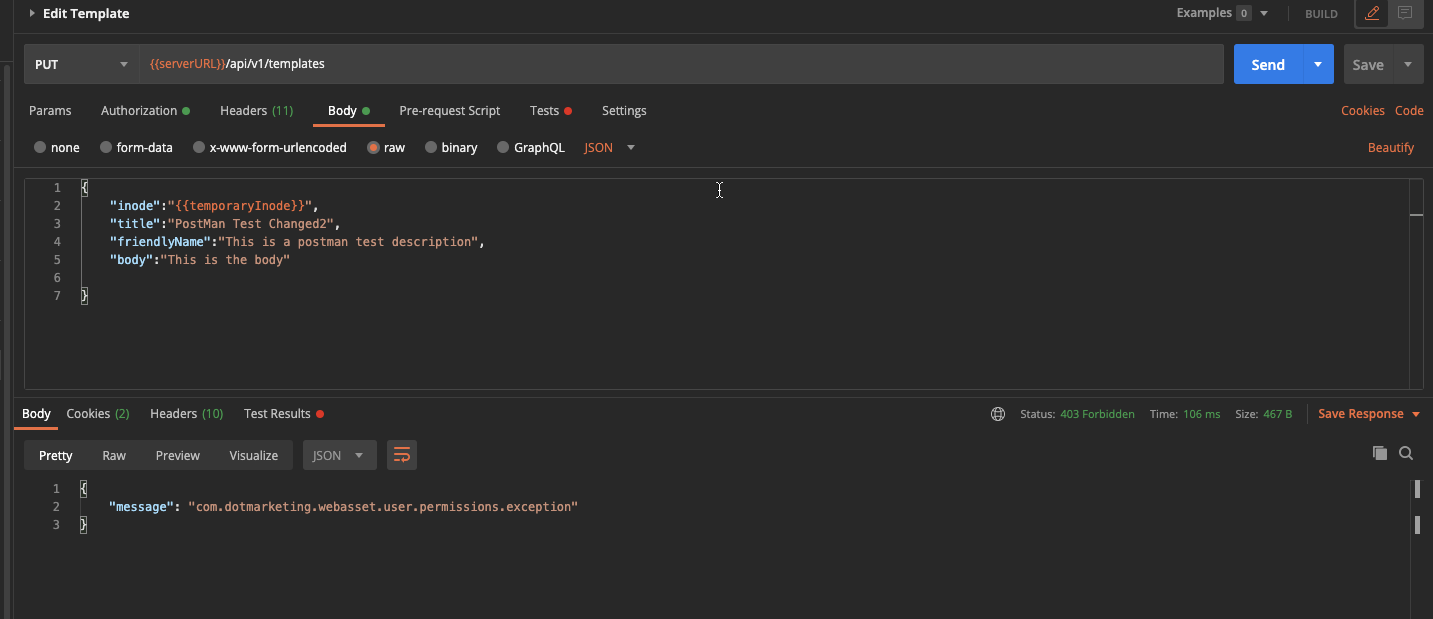The image size is (1433, 619).
Task: Open the PUT method dropdown
Action: [80, 63]
